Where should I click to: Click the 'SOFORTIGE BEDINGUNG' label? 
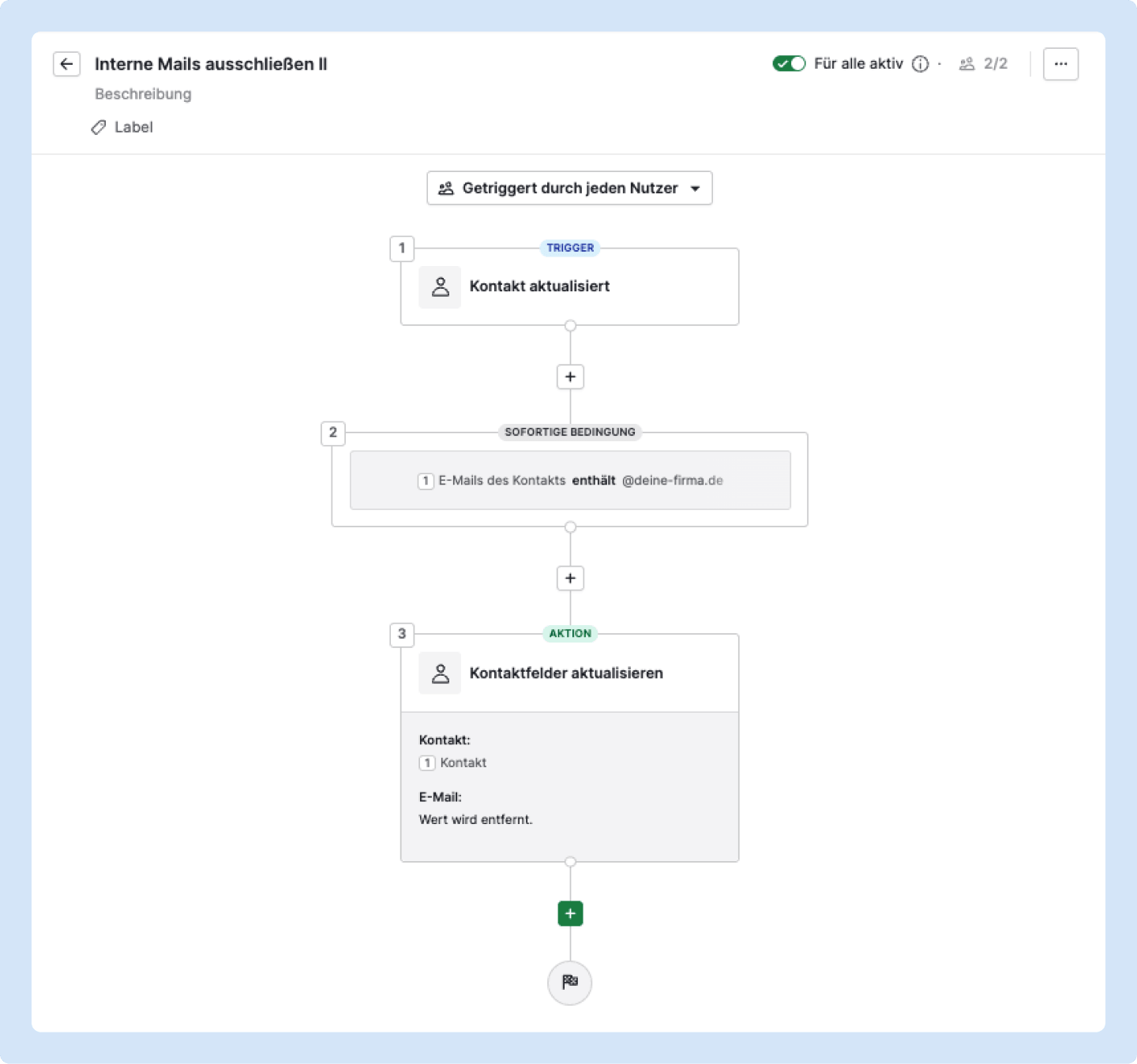[x=570, y=432]
